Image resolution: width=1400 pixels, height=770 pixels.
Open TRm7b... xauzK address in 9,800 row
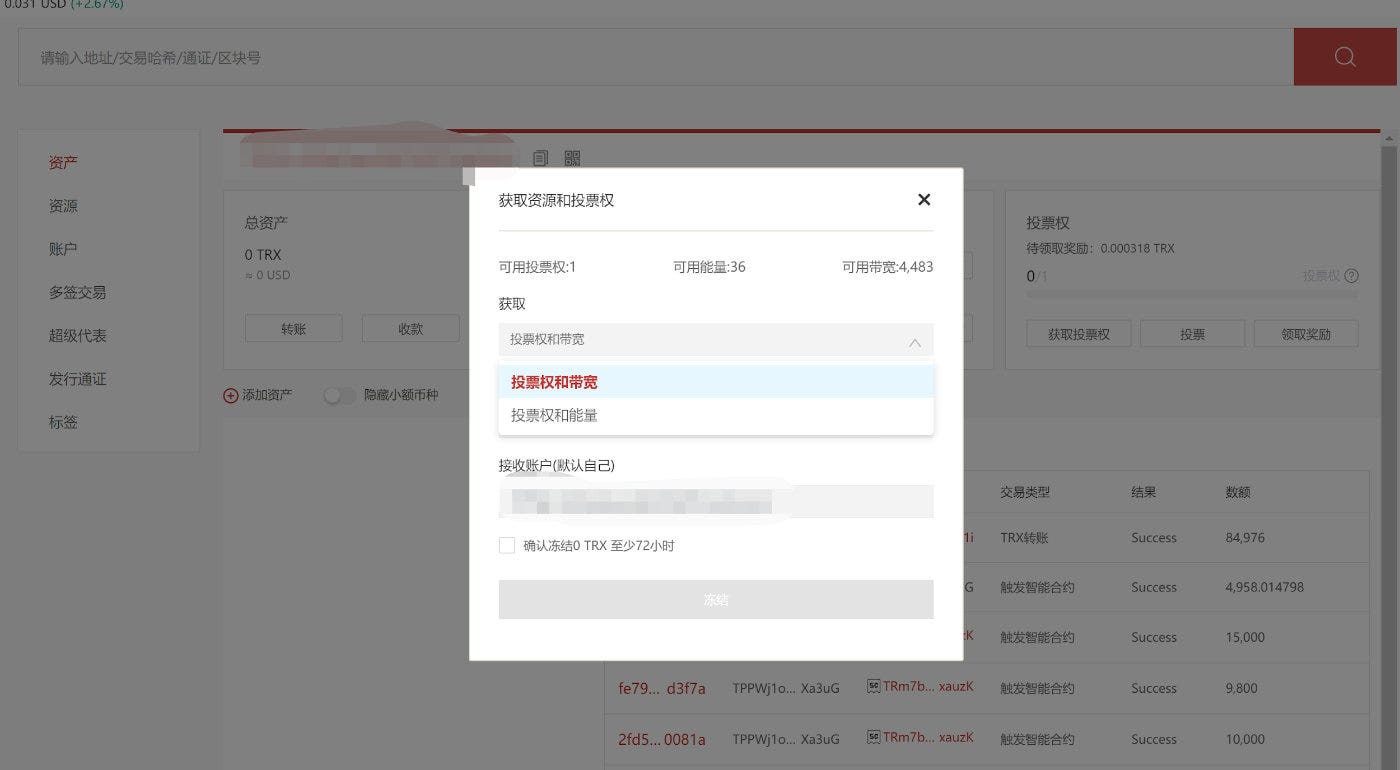click(928, 687)
